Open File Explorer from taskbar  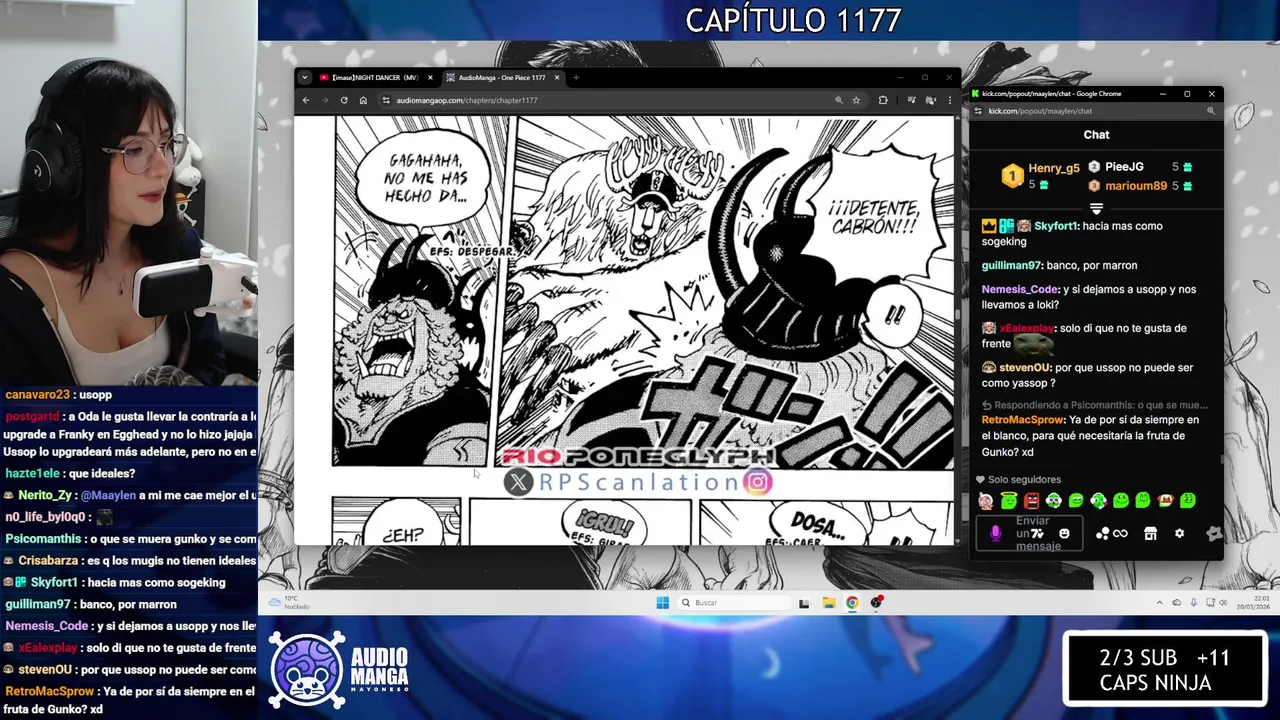pos(828,602)
